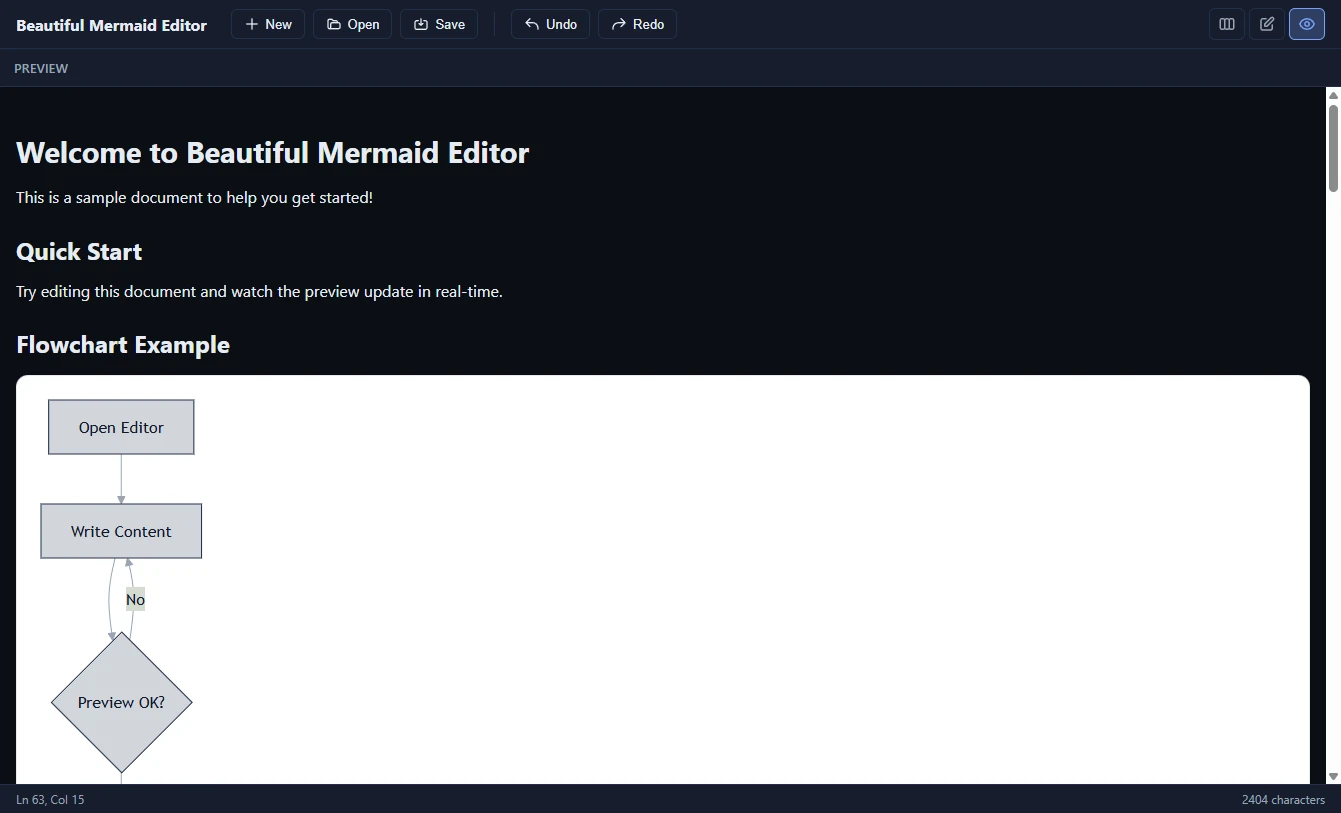The width and height of the screenshot is (1341, 813).
Task: Switch to editor-only view pencil icon
Action: [1267, 24]
